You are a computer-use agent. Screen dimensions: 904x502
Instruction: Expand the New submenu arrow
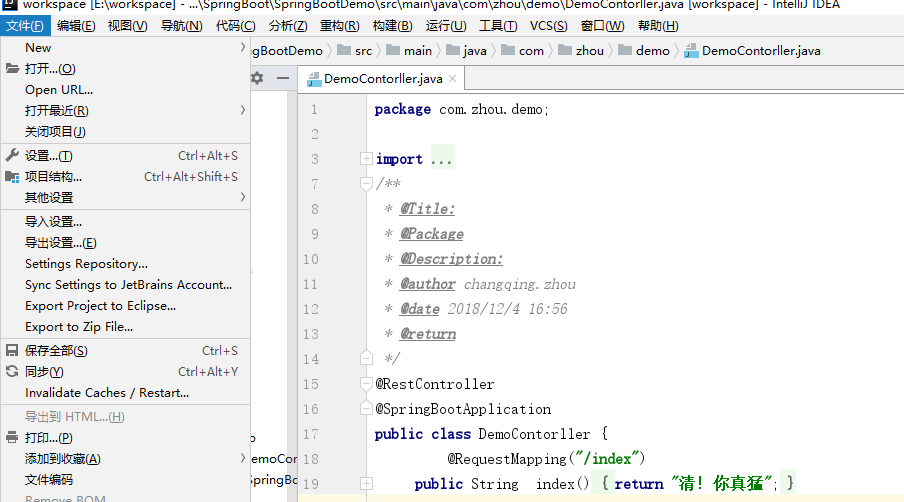click(x=243, y=47)
